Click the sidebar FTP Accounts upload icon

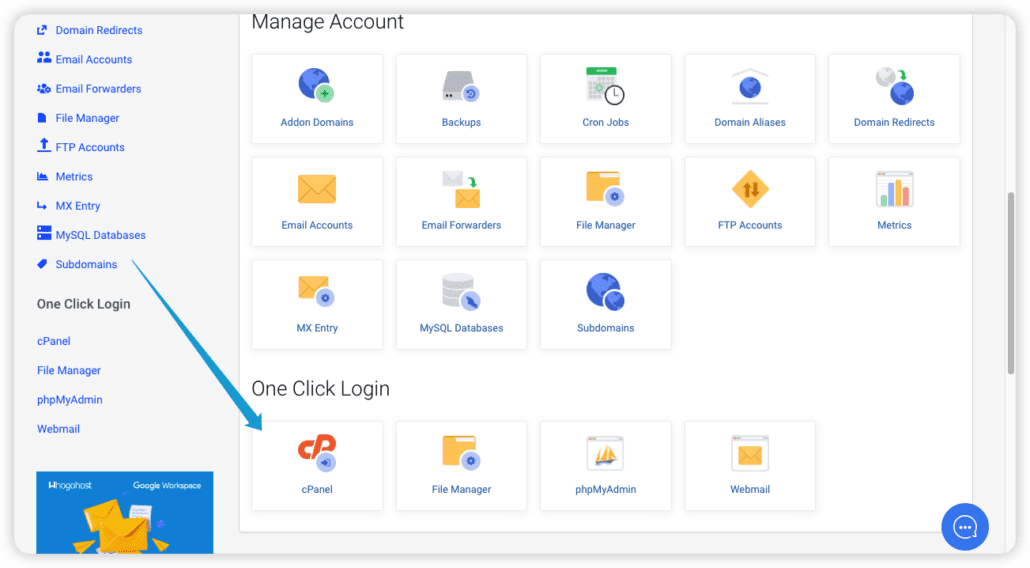44,145
